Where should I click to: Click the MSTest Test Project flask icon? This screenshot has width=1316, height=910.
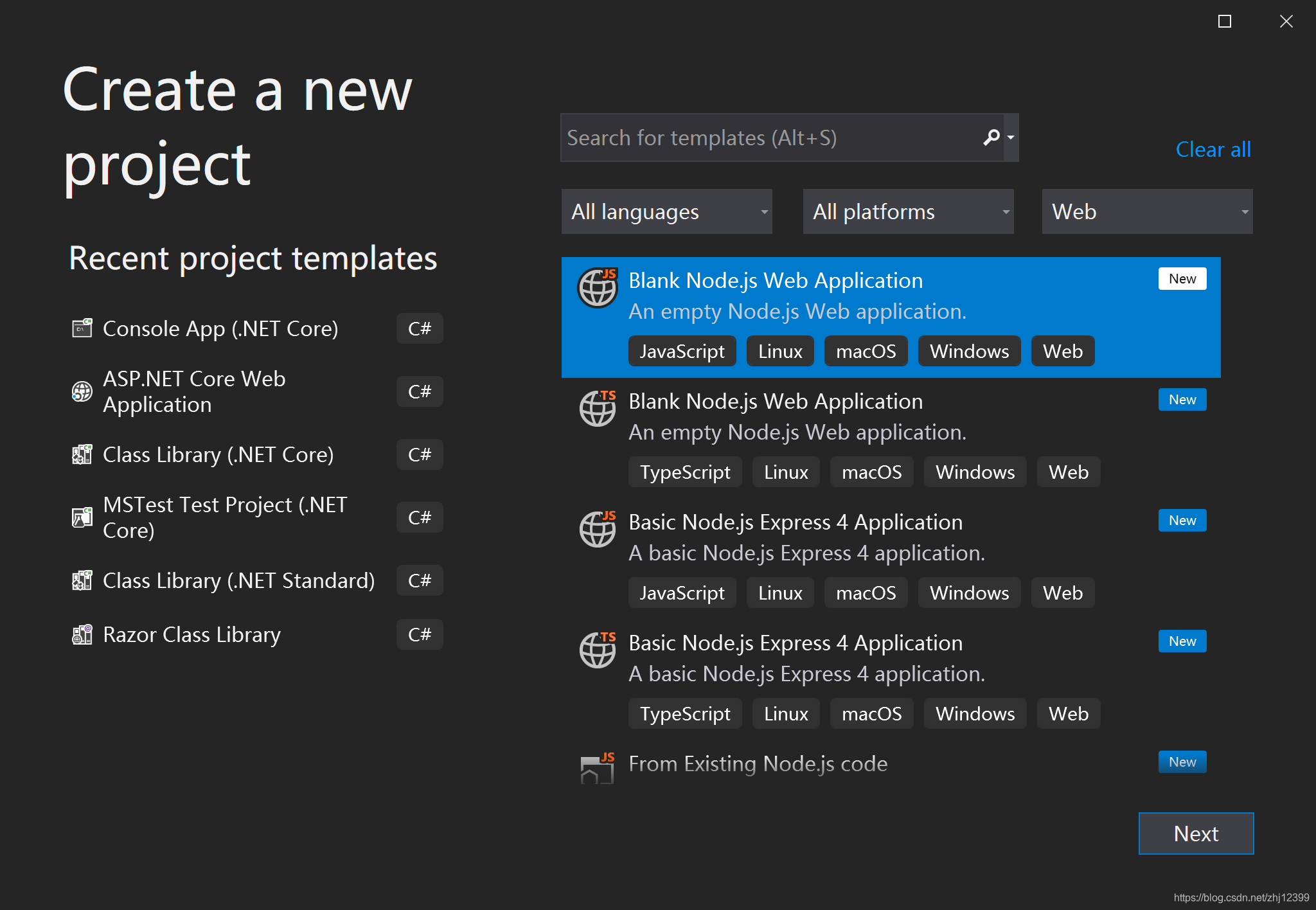tap(82, 517)
